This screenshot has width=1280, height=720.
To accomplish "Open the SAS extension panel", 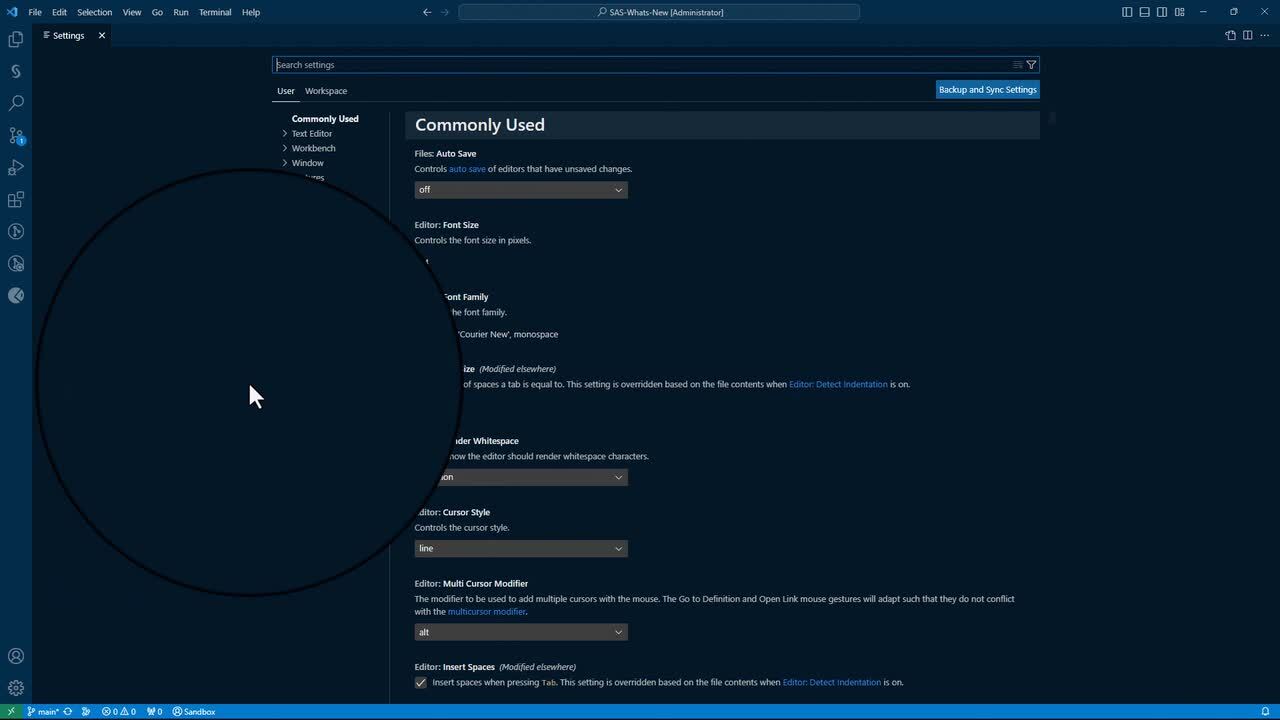I will pyautogui.click(x=16, y=71).
